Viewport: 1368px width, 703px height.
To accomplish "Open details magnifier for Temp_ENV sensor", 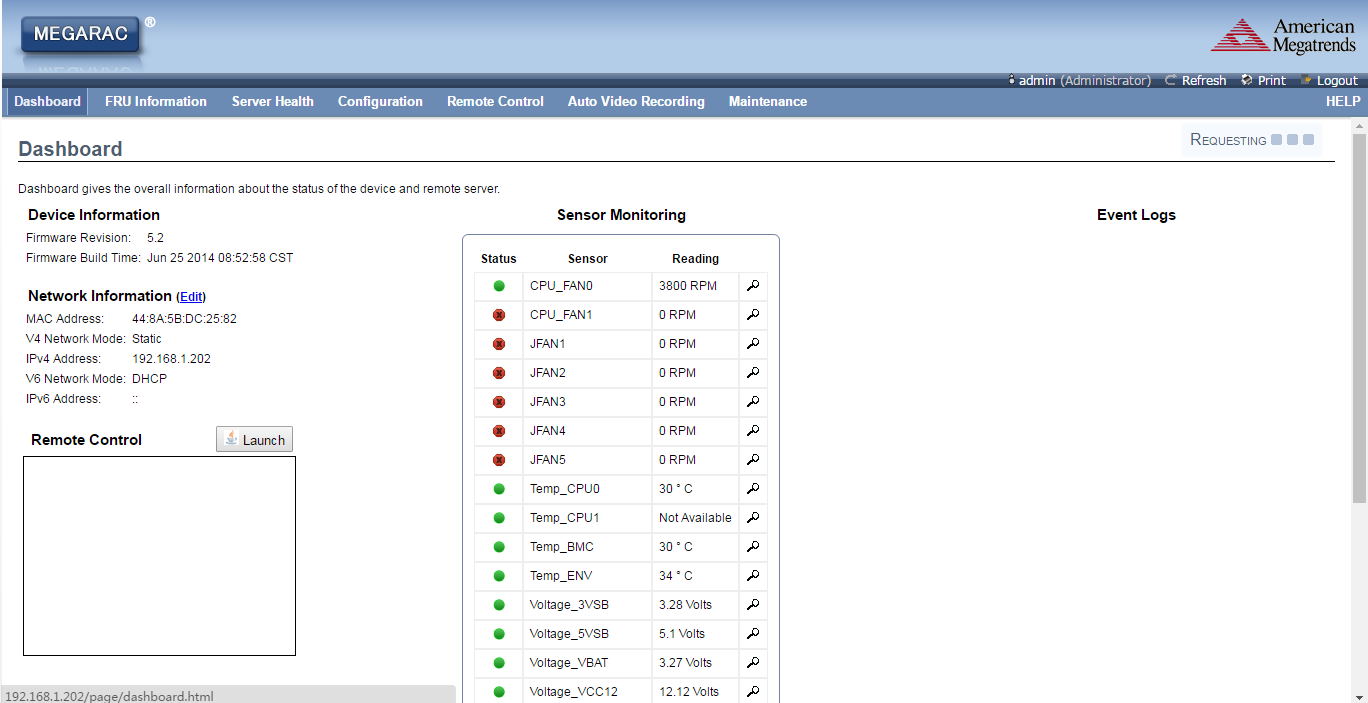I will click(753, 576).
